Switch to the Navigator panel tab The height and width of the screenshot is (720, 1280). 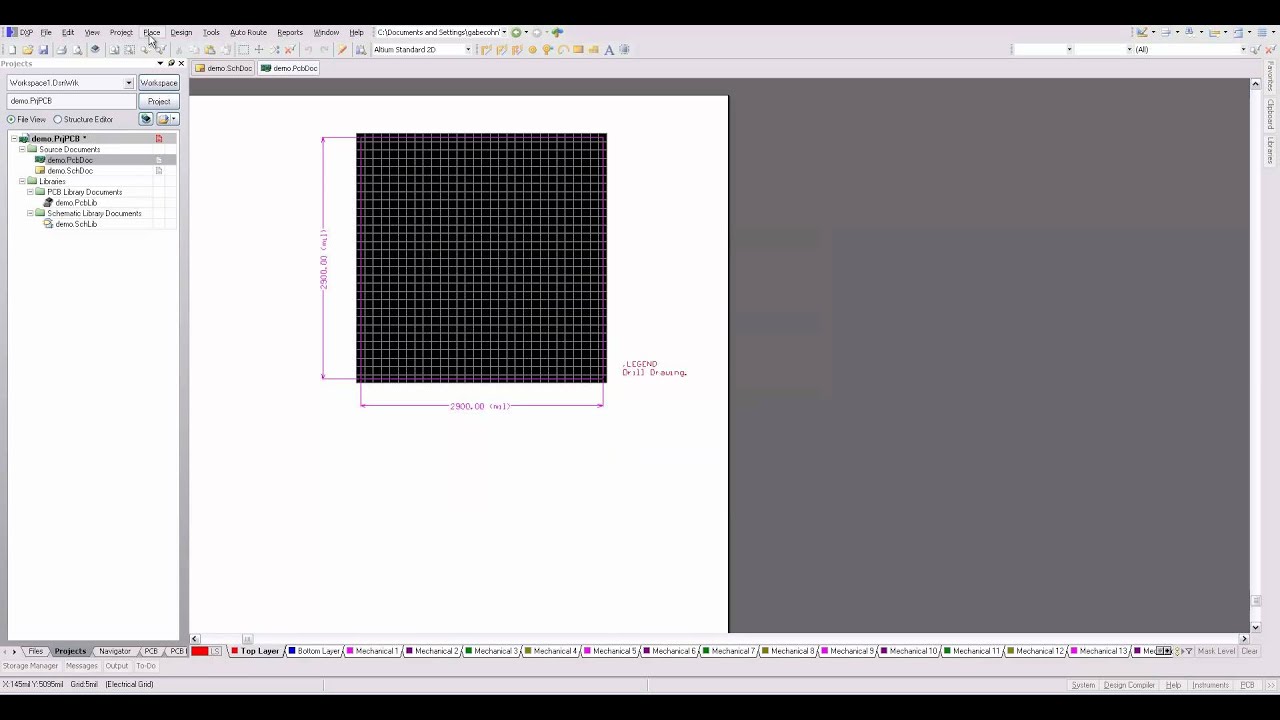coord(115,651)
